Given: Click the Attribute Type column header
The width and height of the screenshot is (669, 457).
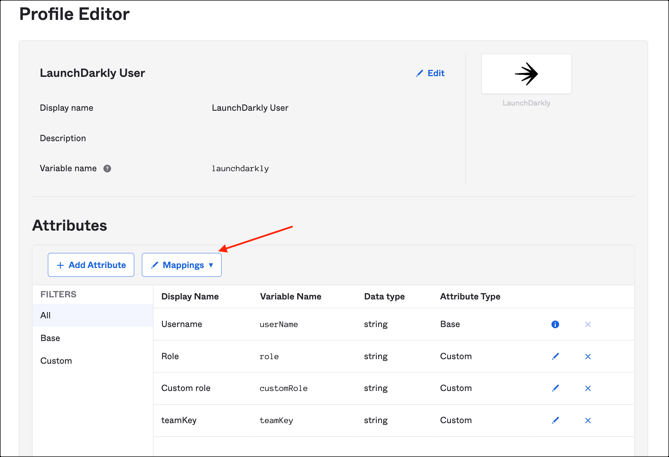Looking at the screenshot, I should pos(470,296).
